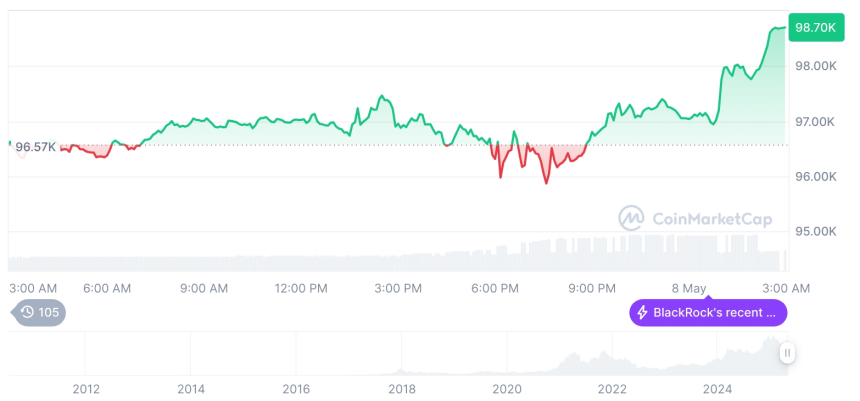Click the 98.00K price axis label
This screenshot has height=401, width=860.
(815, 66)
